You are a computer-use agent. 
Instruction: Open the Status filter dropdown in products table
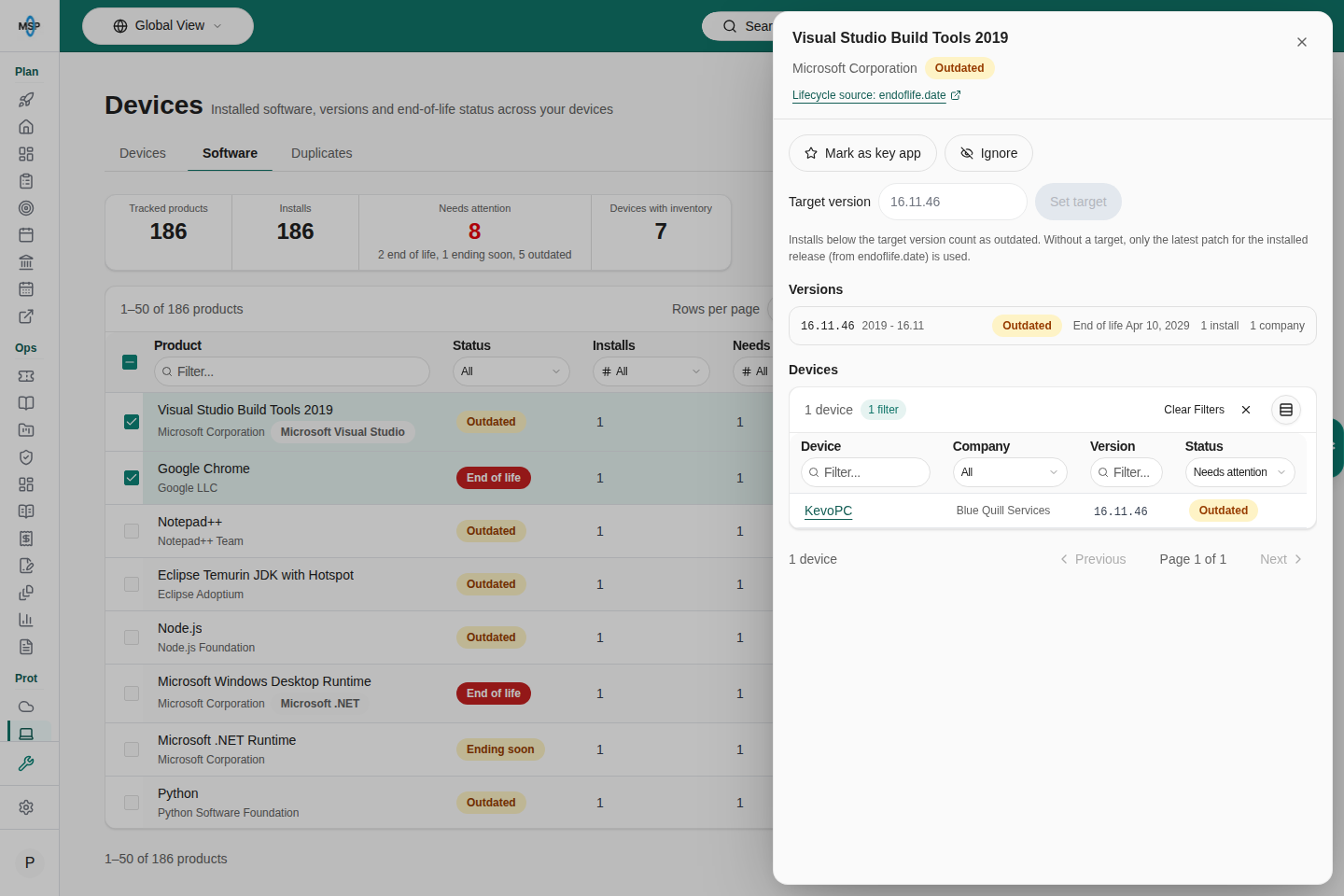point(511,371)
